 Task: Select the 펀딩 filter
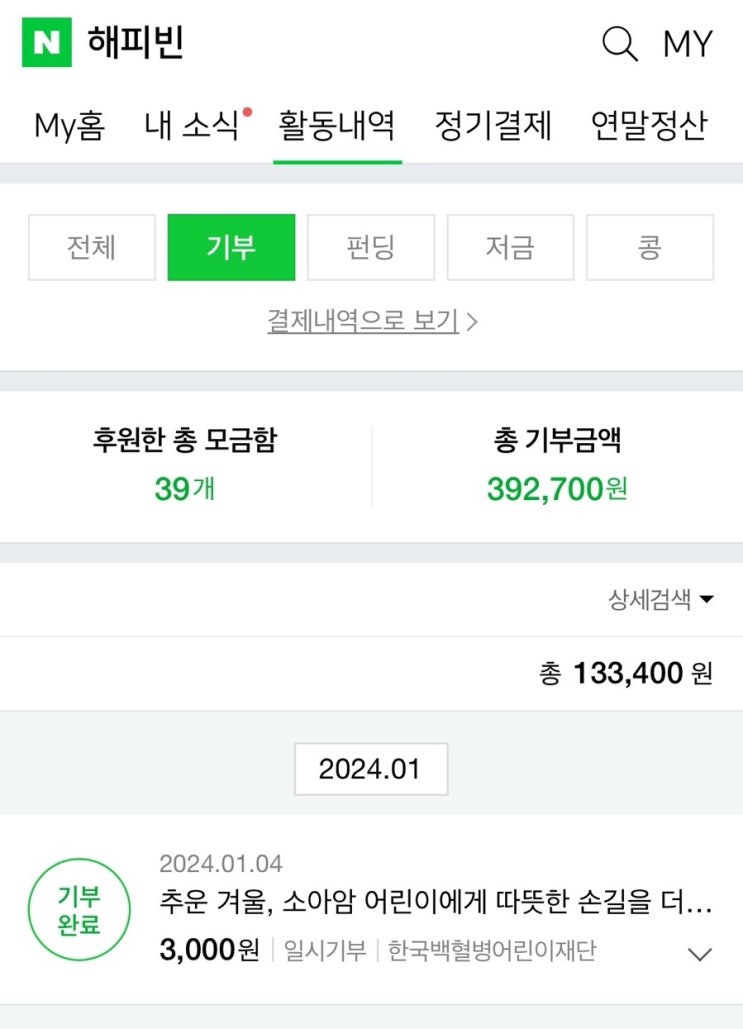click(x=371, y=247)
